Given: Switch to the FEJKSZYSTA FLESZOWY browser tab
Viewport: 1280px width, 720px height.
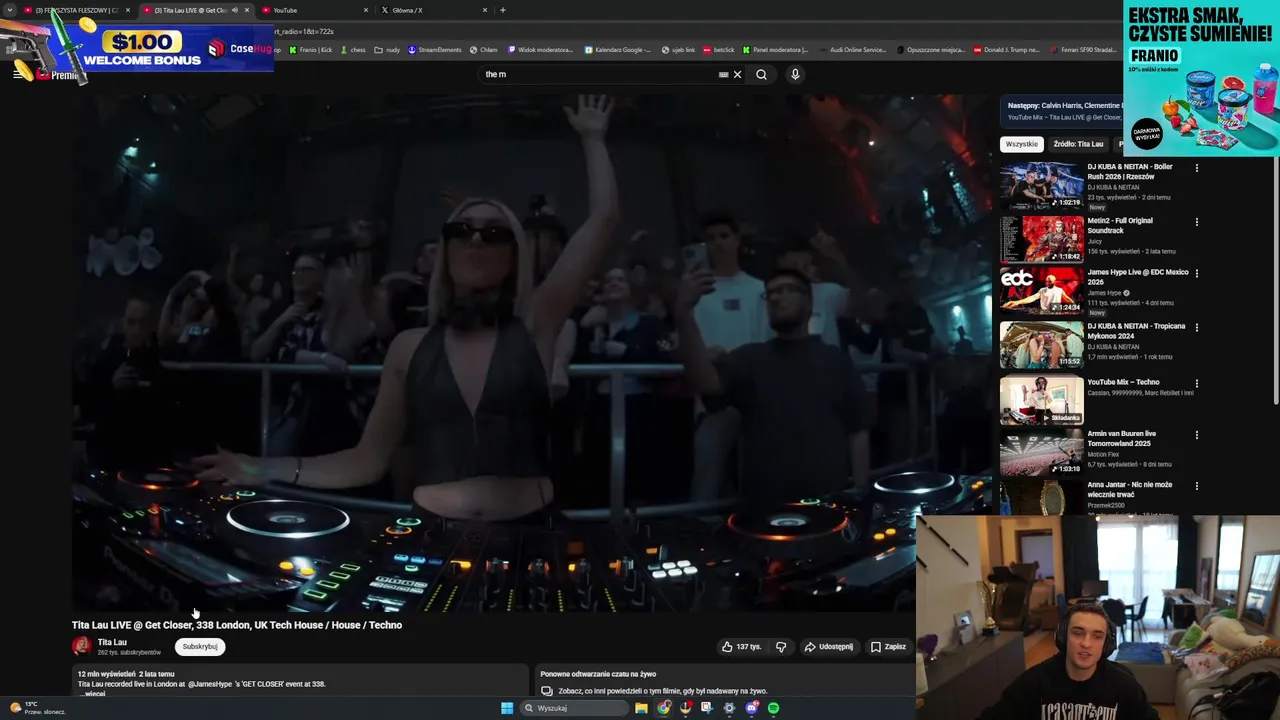Looking at the screenshot, I should tap(77, 10).
